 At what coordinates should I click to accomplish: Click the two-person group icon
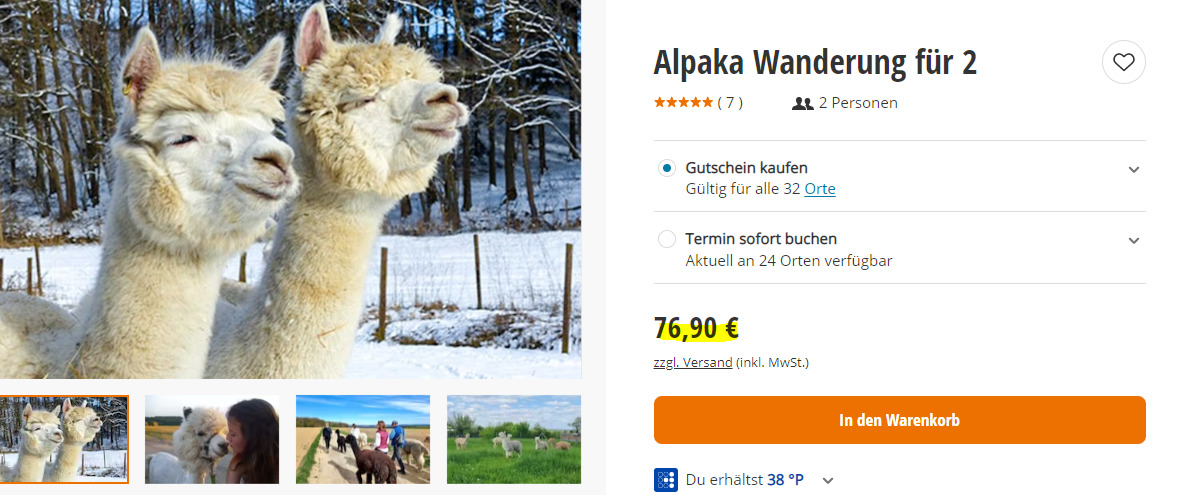[802, 103]
